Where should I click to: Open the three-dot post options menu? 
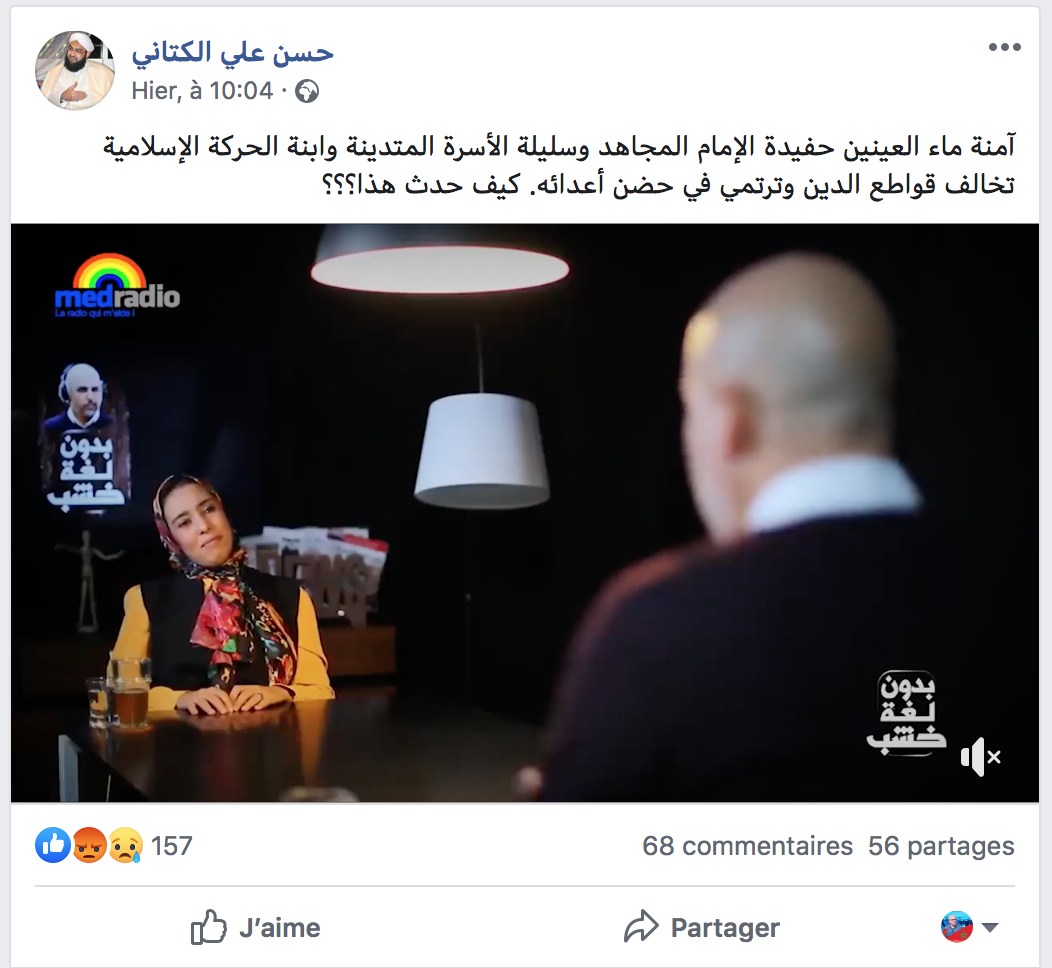pos(1004,47)
